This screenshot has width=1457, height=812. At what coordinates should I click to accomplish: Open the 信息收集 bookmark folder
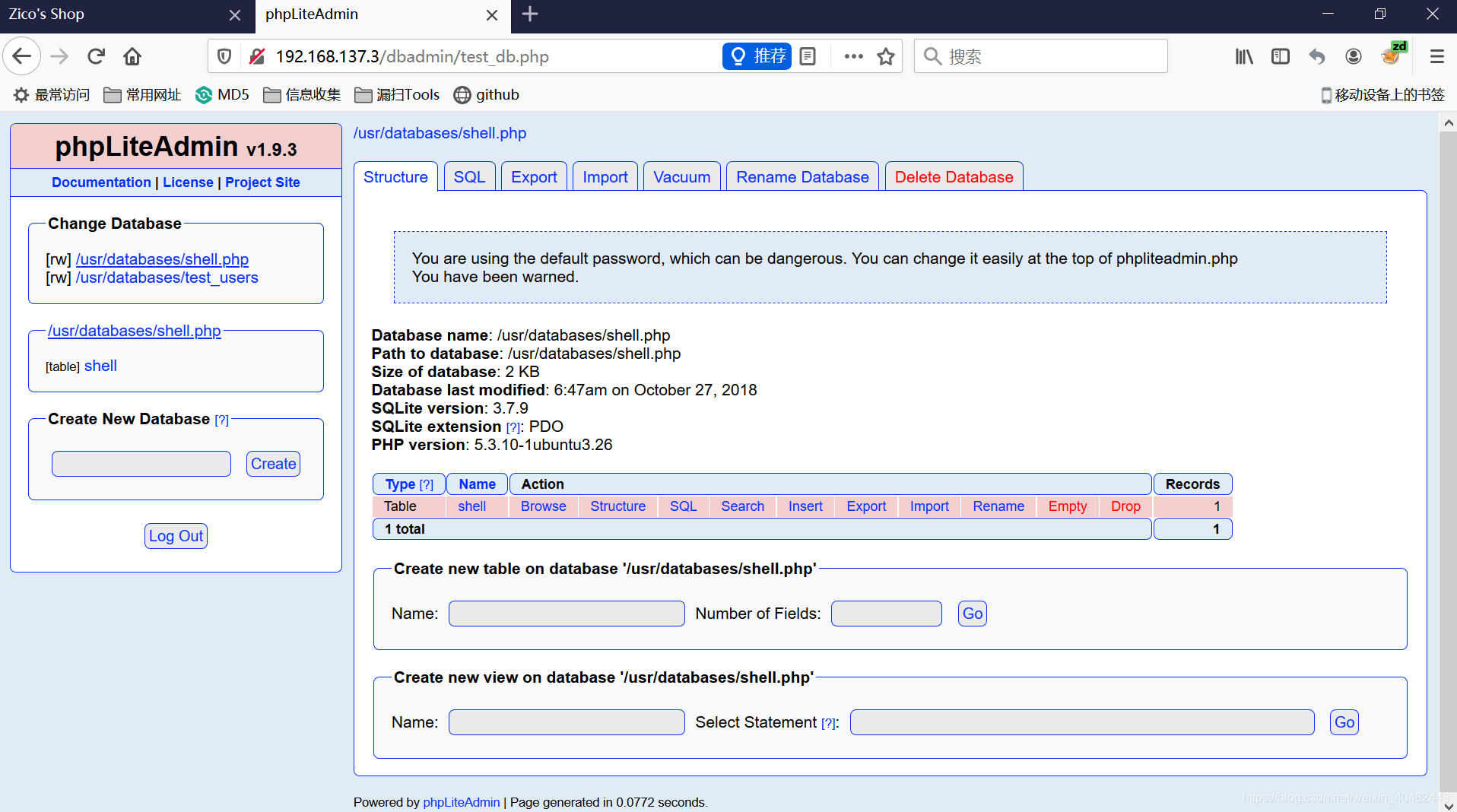(302, 95)
